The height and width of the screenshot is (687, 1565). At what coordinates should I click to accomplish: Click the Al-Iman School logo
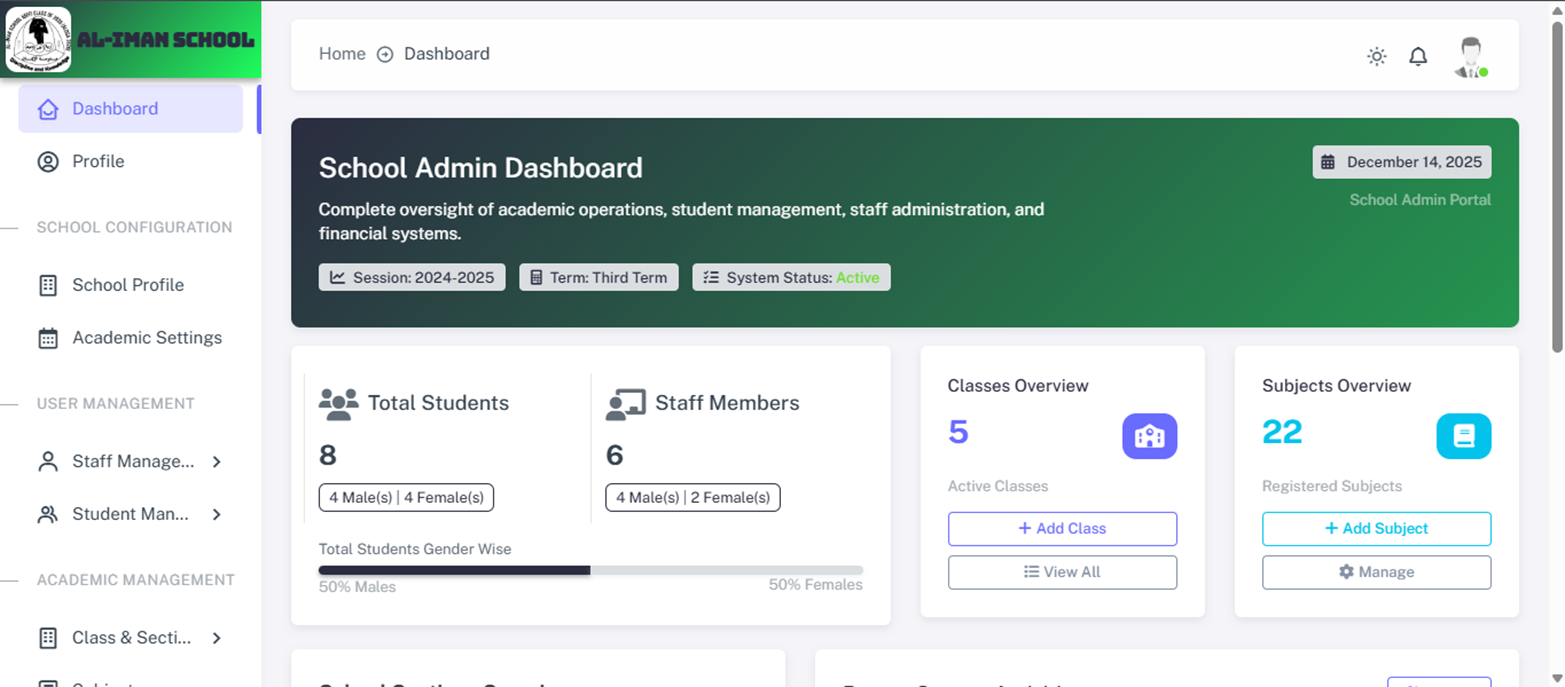39,40
